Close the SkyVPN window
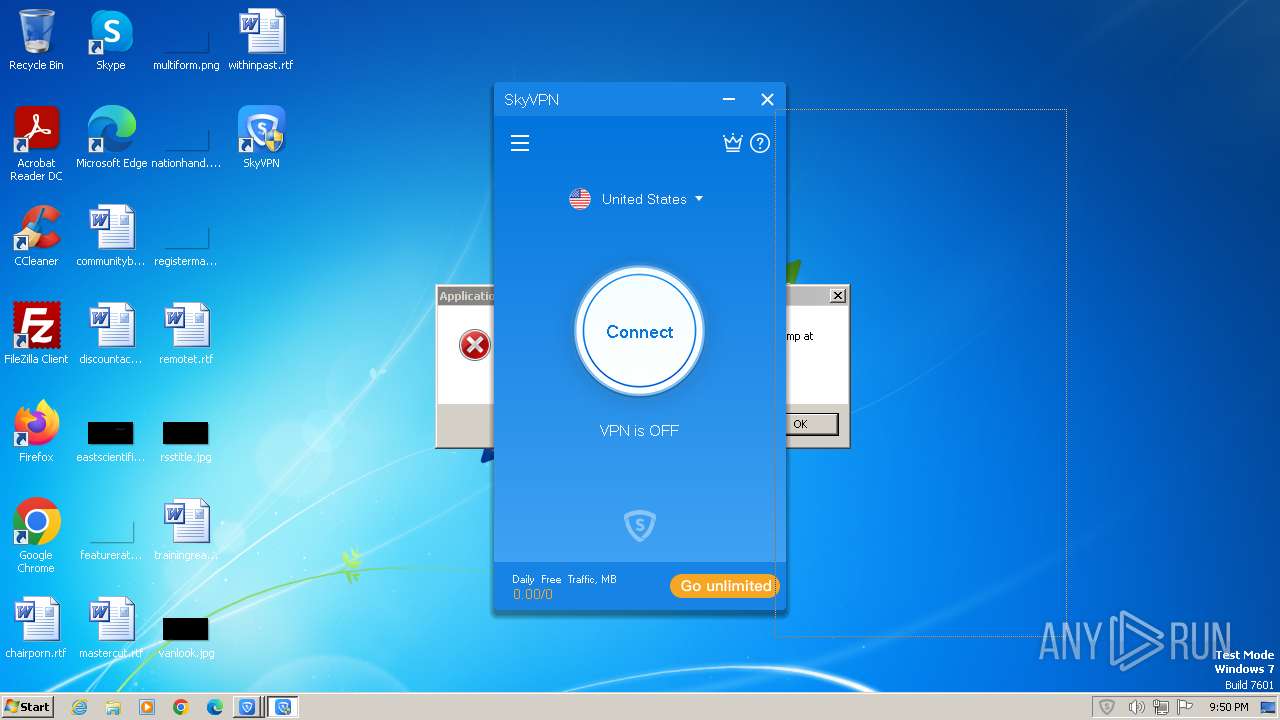Image resolution: width=1280 pixels, height=720 pixels. (767, 99)
